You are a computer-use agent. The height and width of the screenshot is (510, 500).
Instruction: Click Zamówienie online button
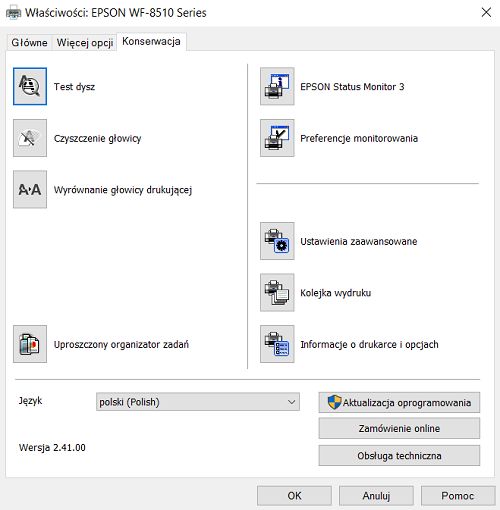399,428
